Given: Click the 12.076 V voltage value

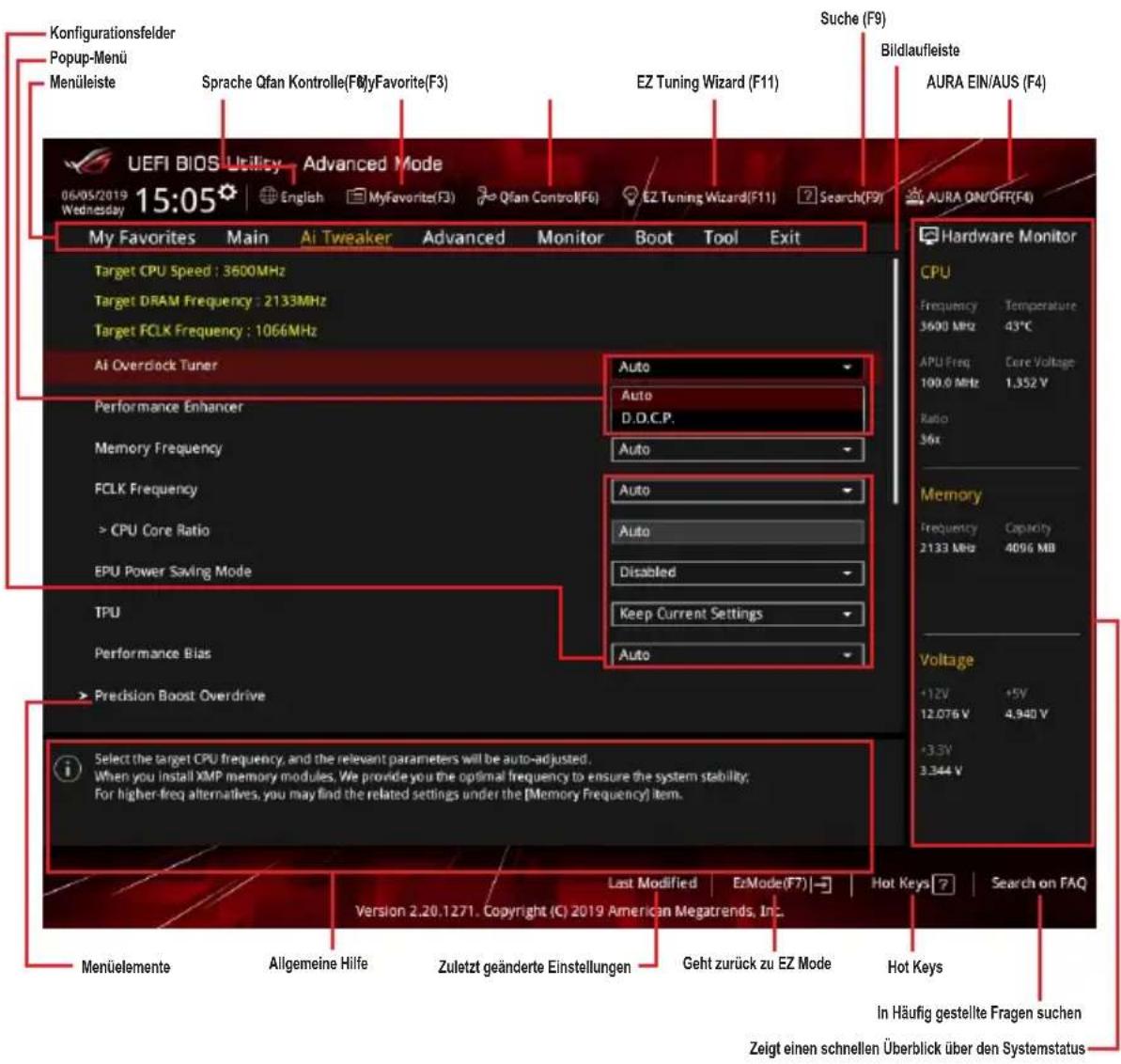Looking at the screenshot, I should pos(945,713).
